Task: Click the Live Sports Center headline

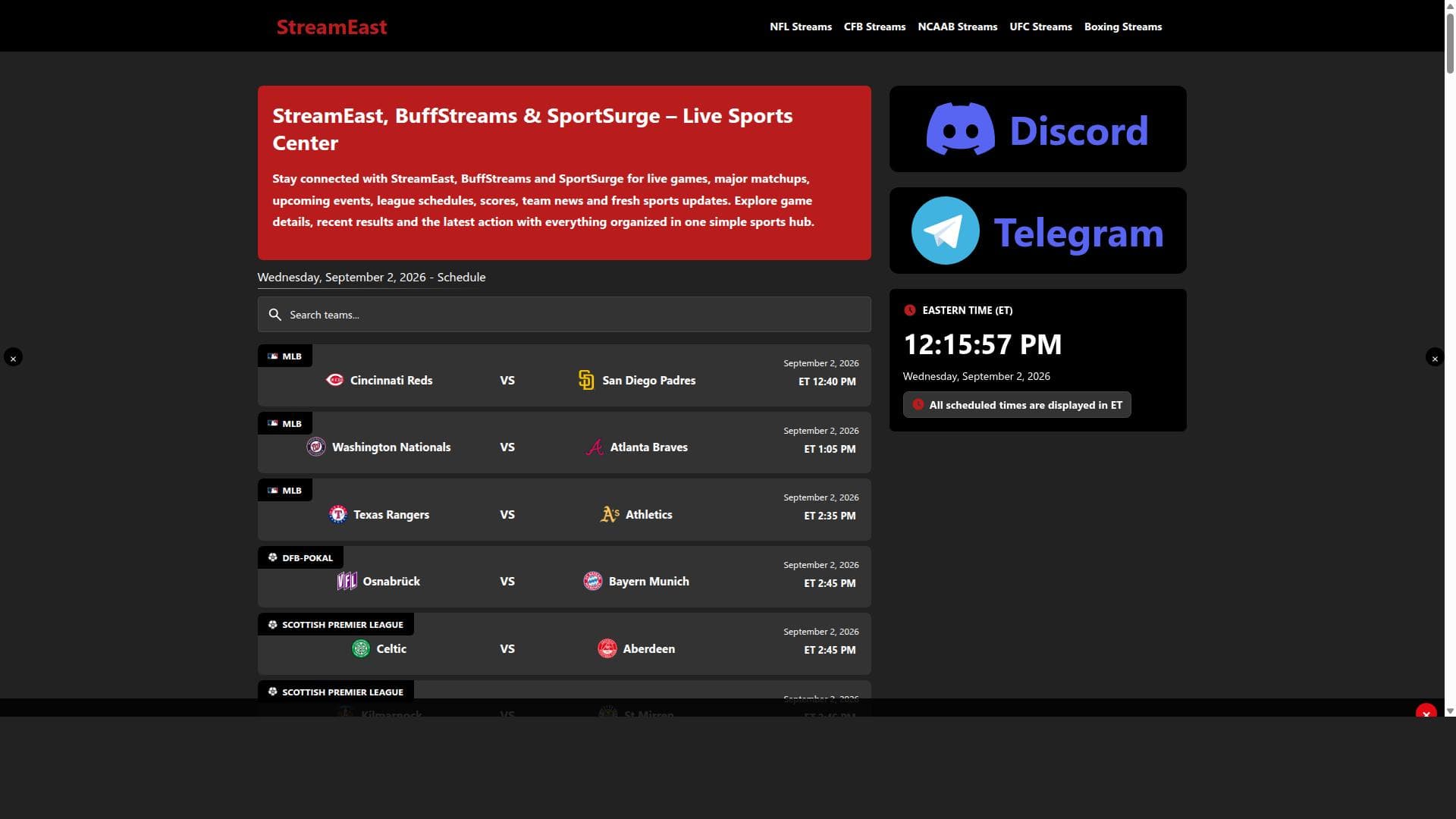Action: click(532, 129)
